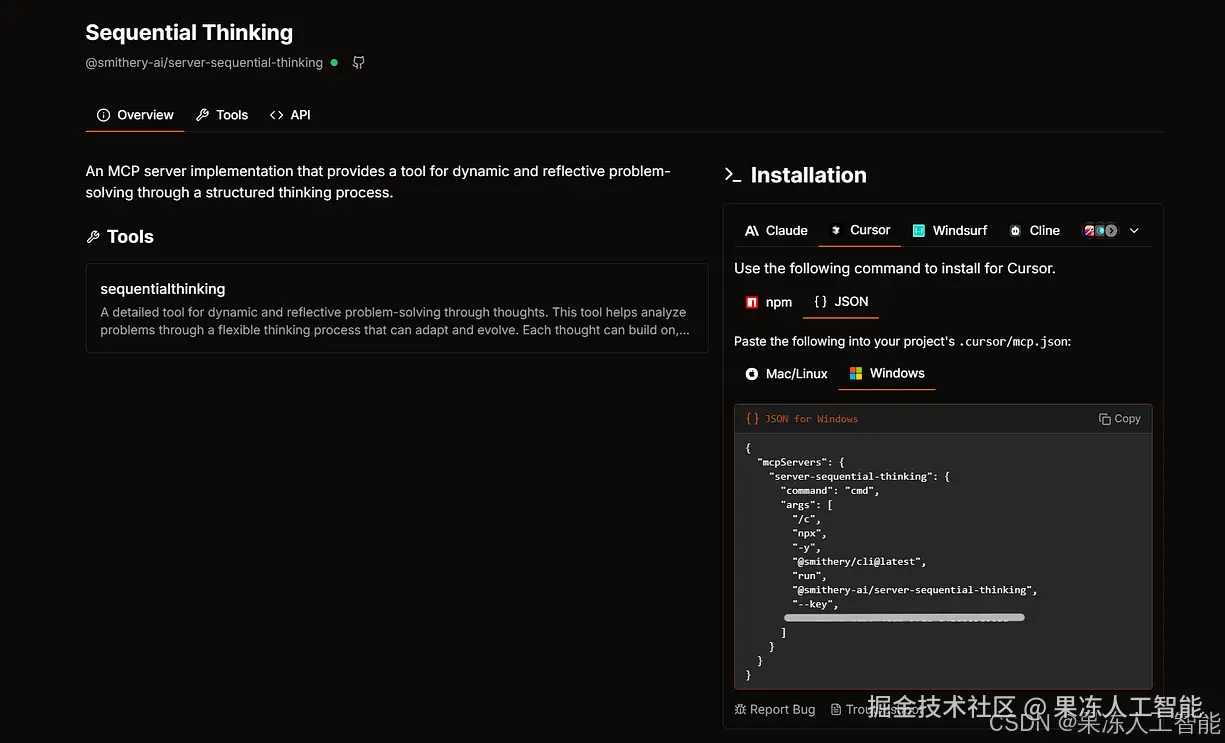Copy the JSON for Windows snippet
Image resolution: width=1225 pixels, height=743 pixels.
click(1119, 419)
